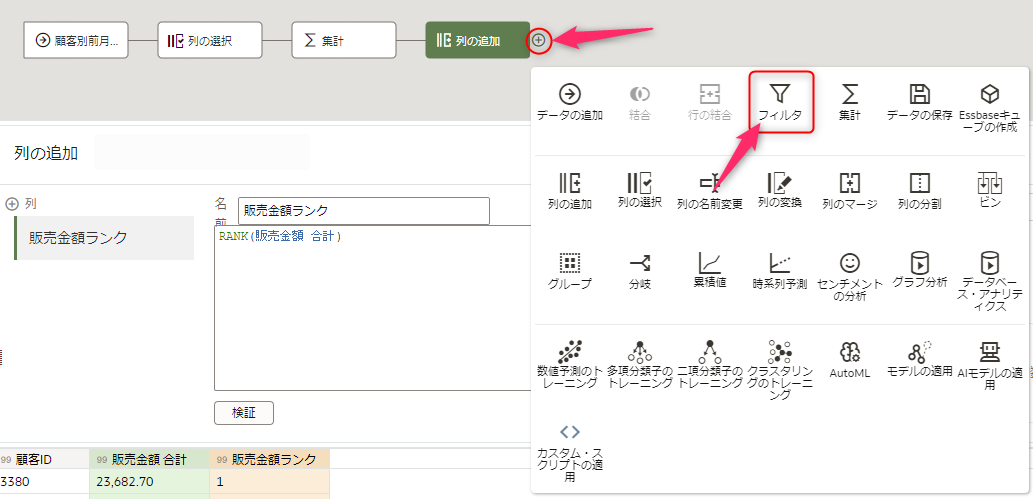1033x499 pixels.
Task: Click the plus icon after 列の追加 node
Action: (x=539, y=40)
